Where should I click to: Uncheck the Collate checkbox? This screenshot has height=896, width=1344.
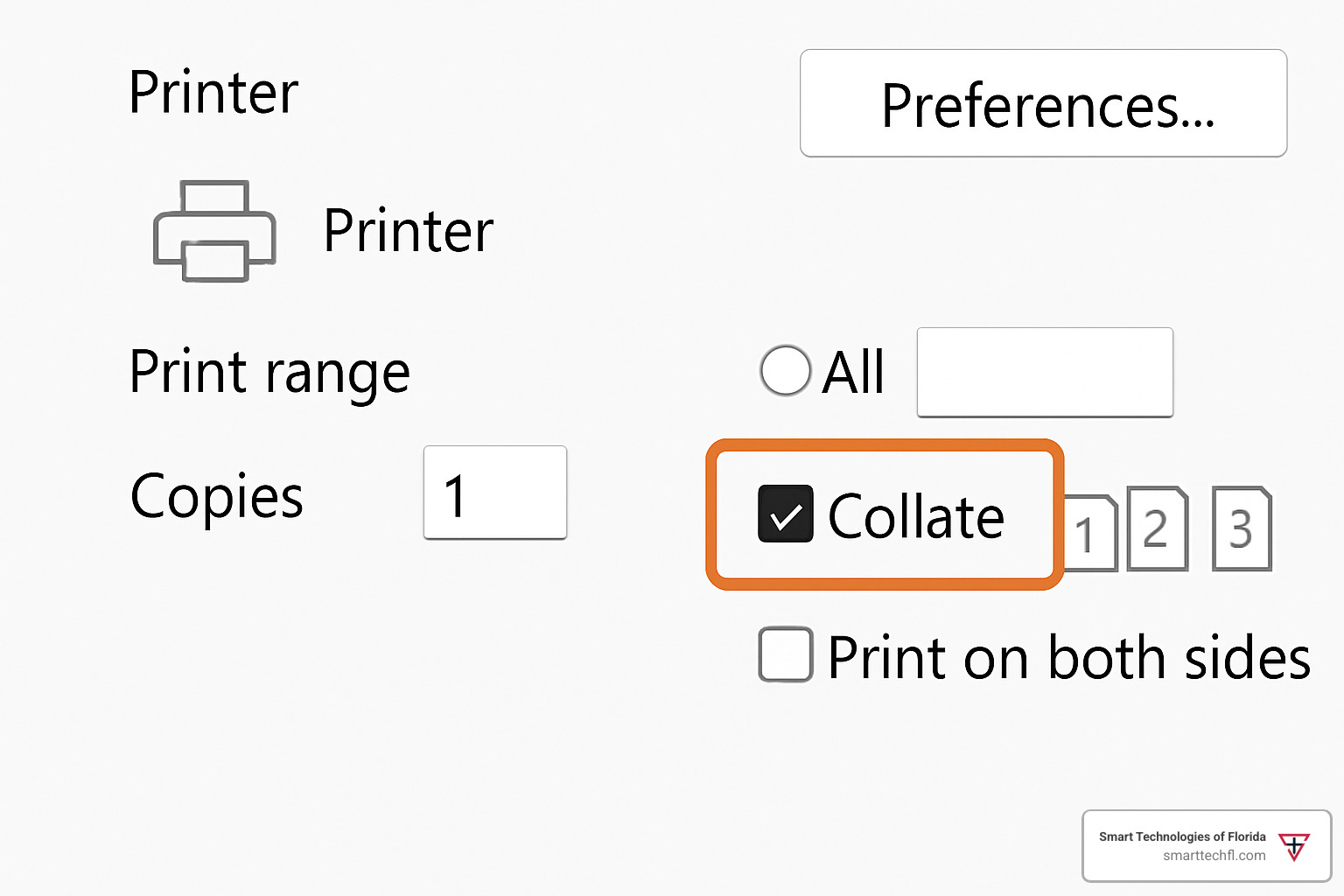pos(785,514)
